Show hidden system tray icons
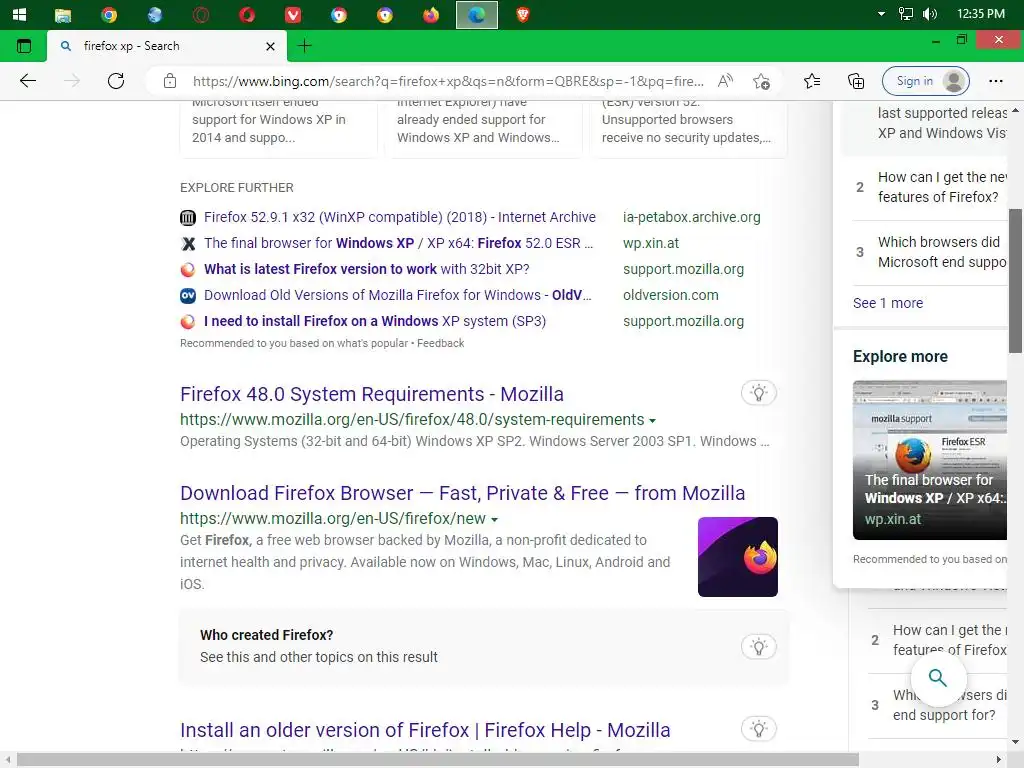 (x=881, y=14)
